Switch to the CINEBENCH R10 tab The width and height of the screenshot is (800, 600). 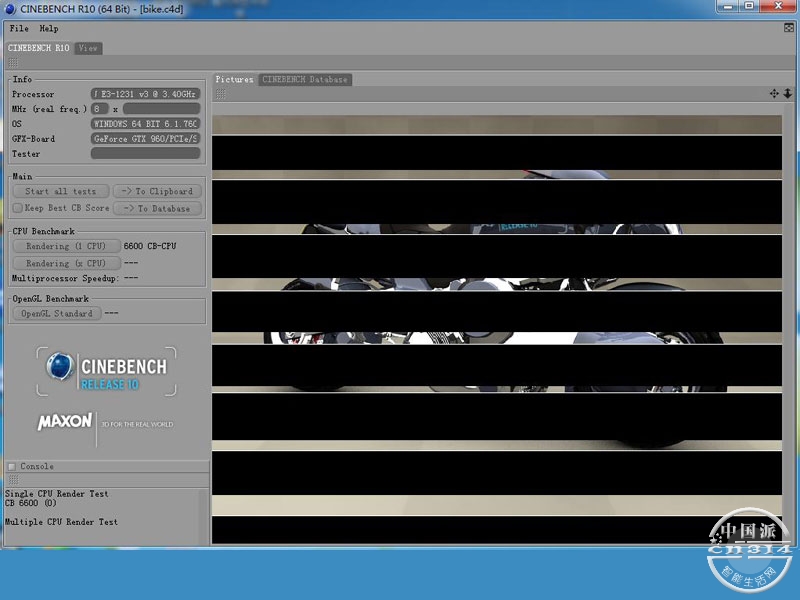pos(39,48)
